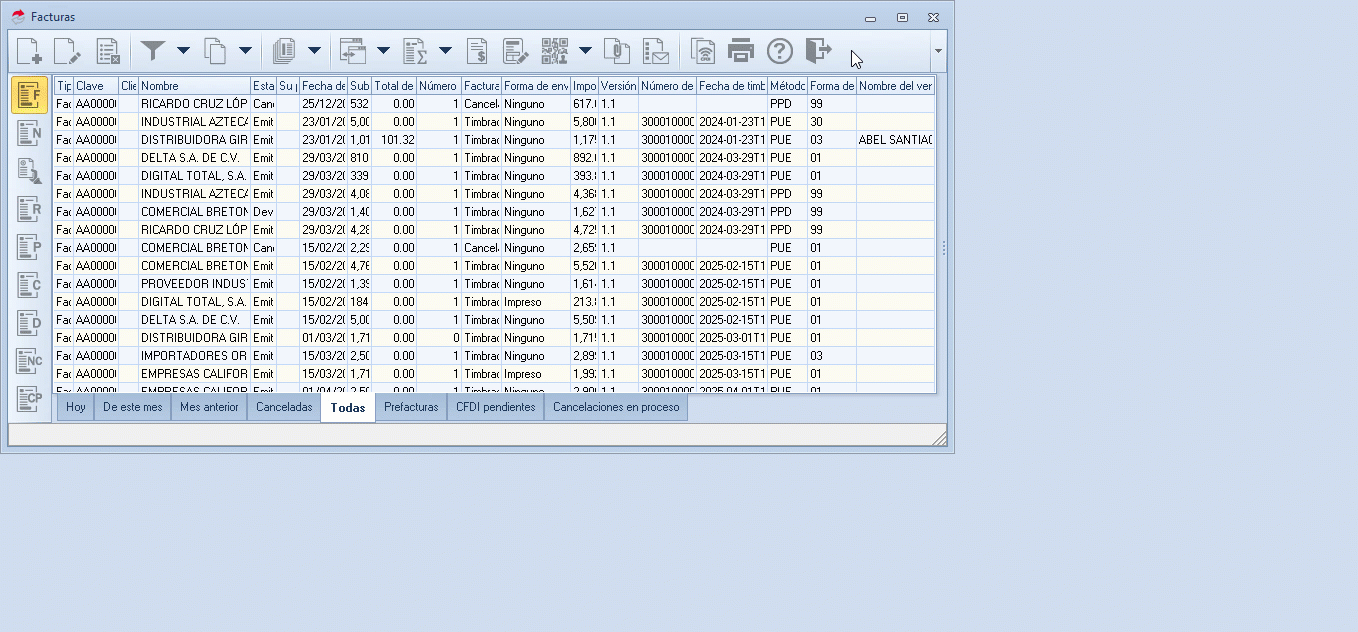
Task: Select the R documents sidebar icon
Action: click(x=30, y=210)
